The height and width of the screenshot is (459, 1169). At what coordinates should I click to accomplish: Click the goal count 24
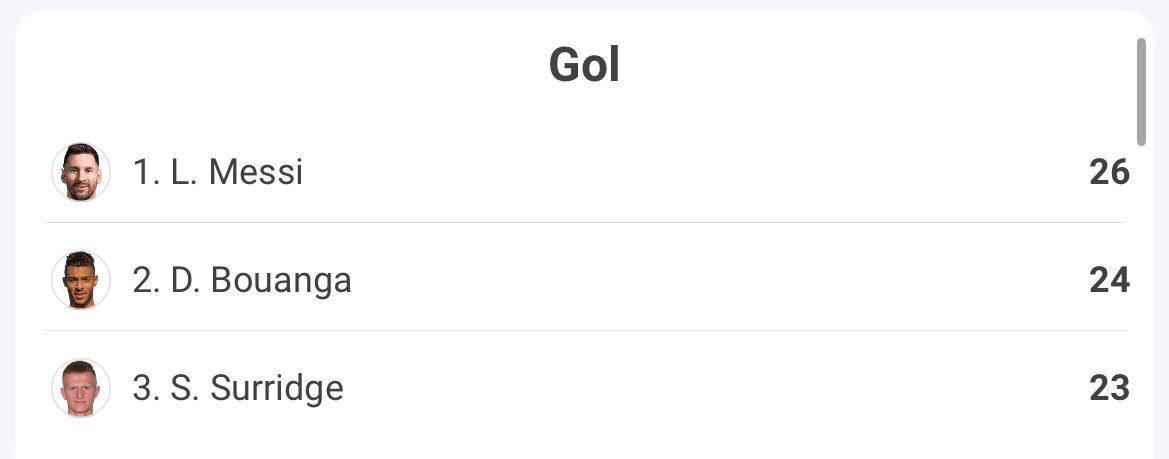coord(1109,280)
